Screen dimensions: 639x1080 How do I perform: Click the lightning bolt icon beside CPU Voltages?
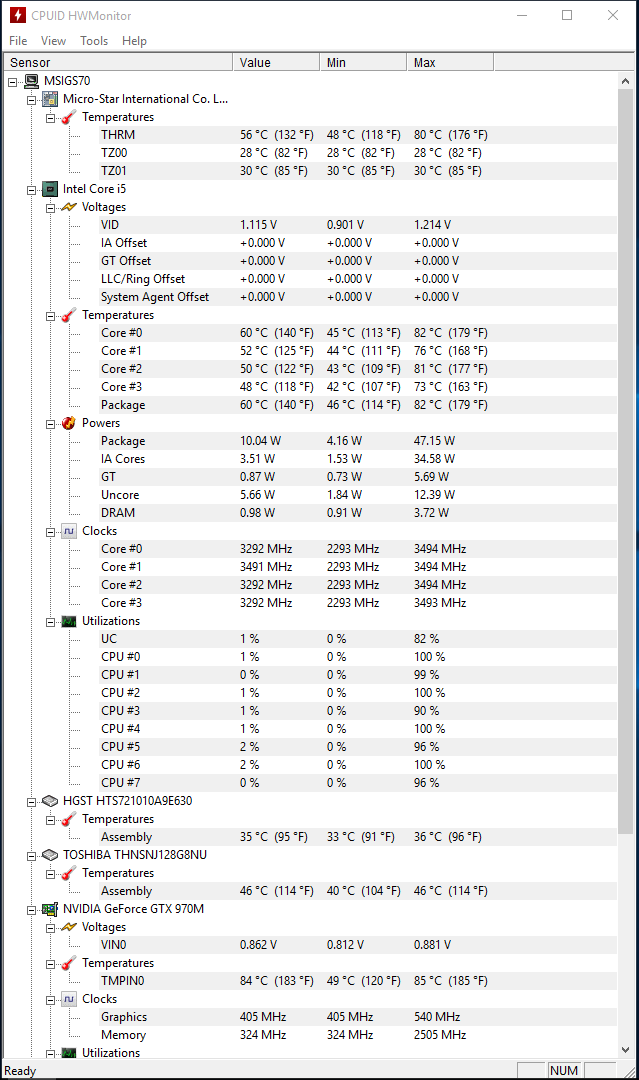tap(69, 207)
